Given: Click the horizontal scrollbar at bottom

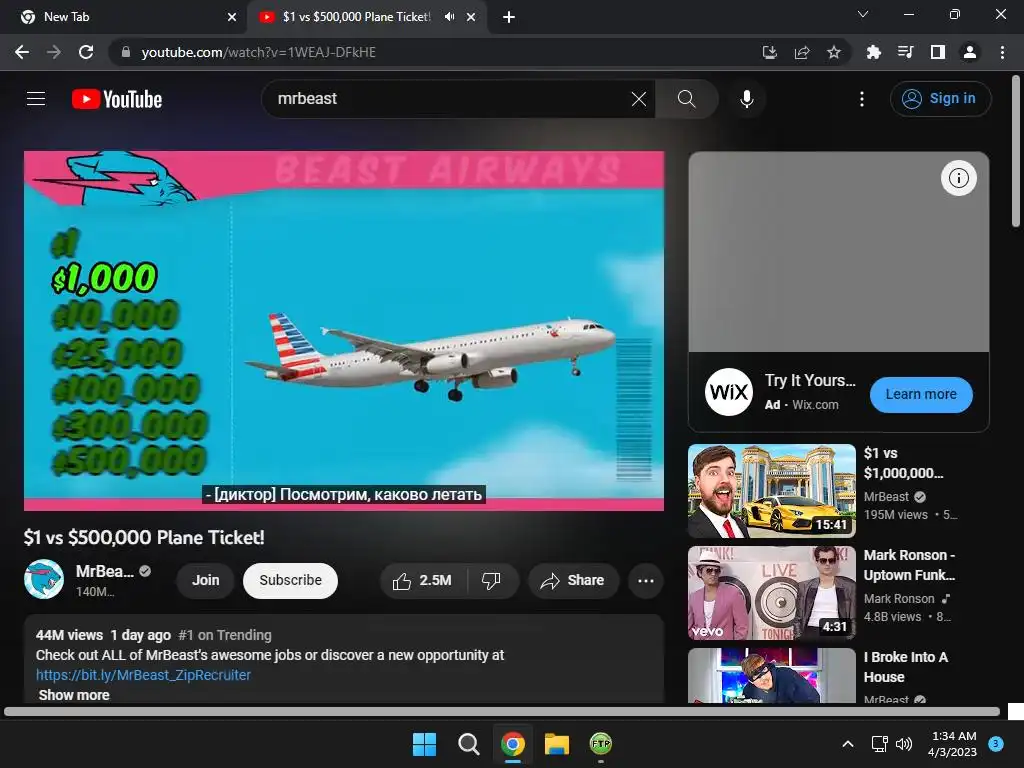Looking at the screenshot, I should (502, 711).
